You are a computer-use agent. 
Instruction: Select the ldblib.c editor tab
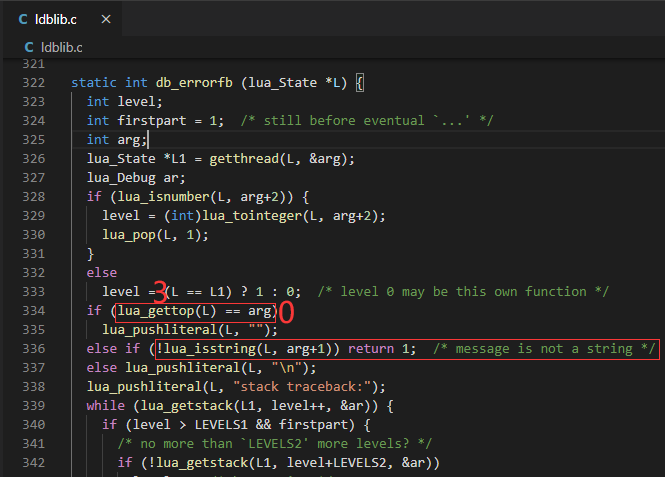tap(62, 20)
